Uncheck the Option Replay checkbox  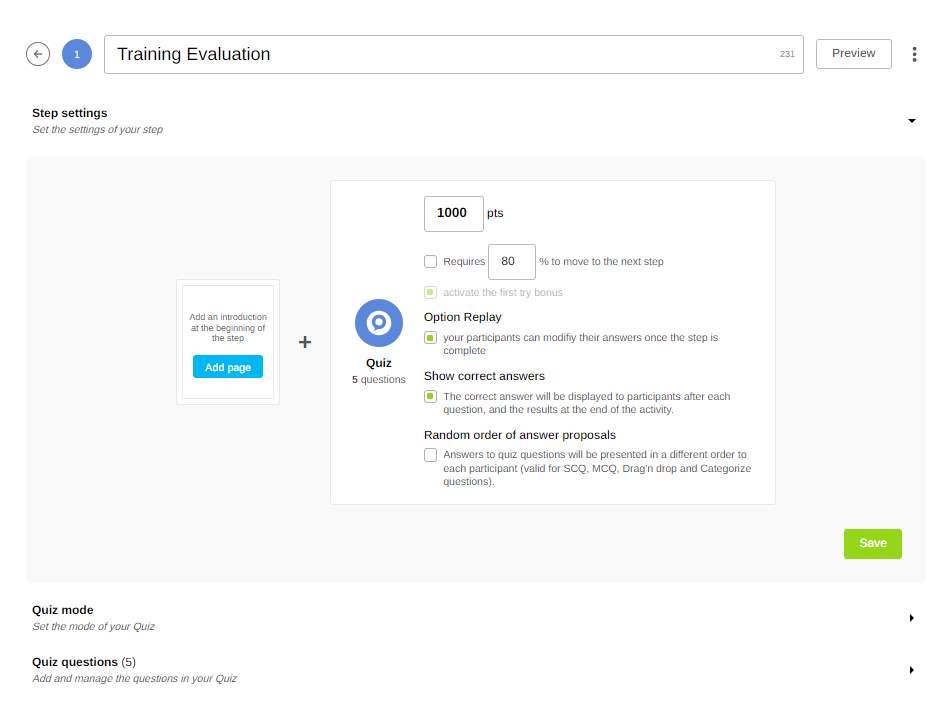(x=431, y=338)
